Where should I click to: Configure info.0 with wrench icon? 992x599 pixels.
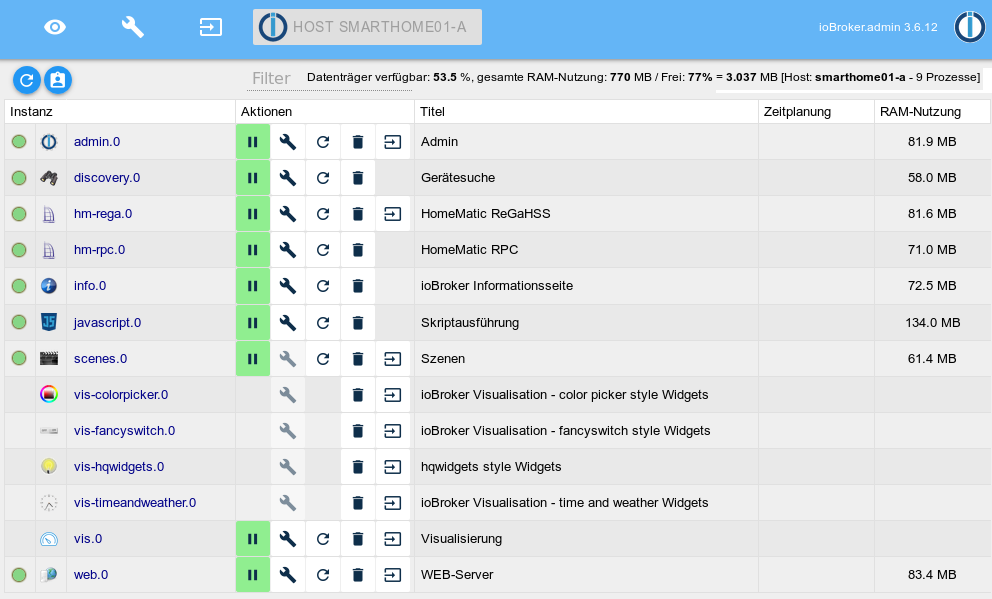pos(288,286)
